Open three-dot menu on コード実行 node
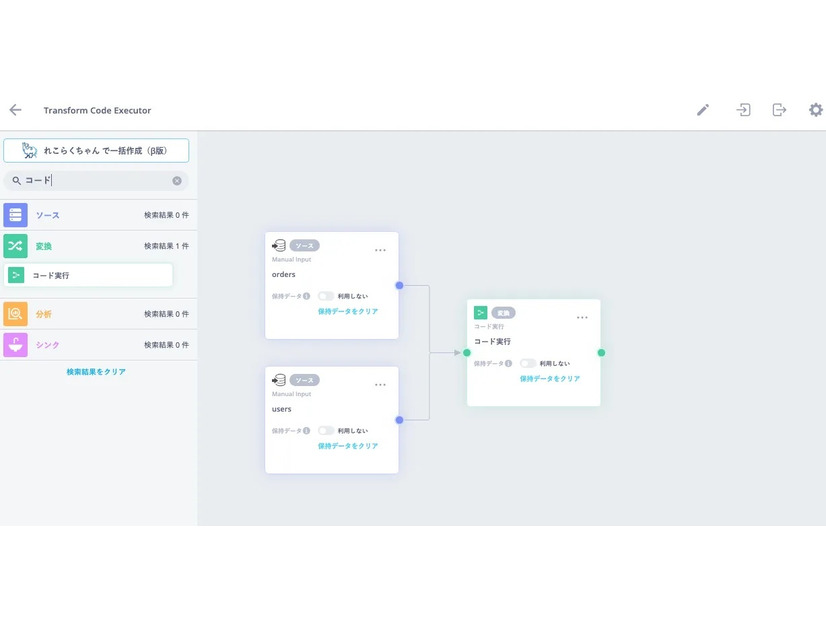The height and width of the screenshot is (620, 826). pos(582,317)
